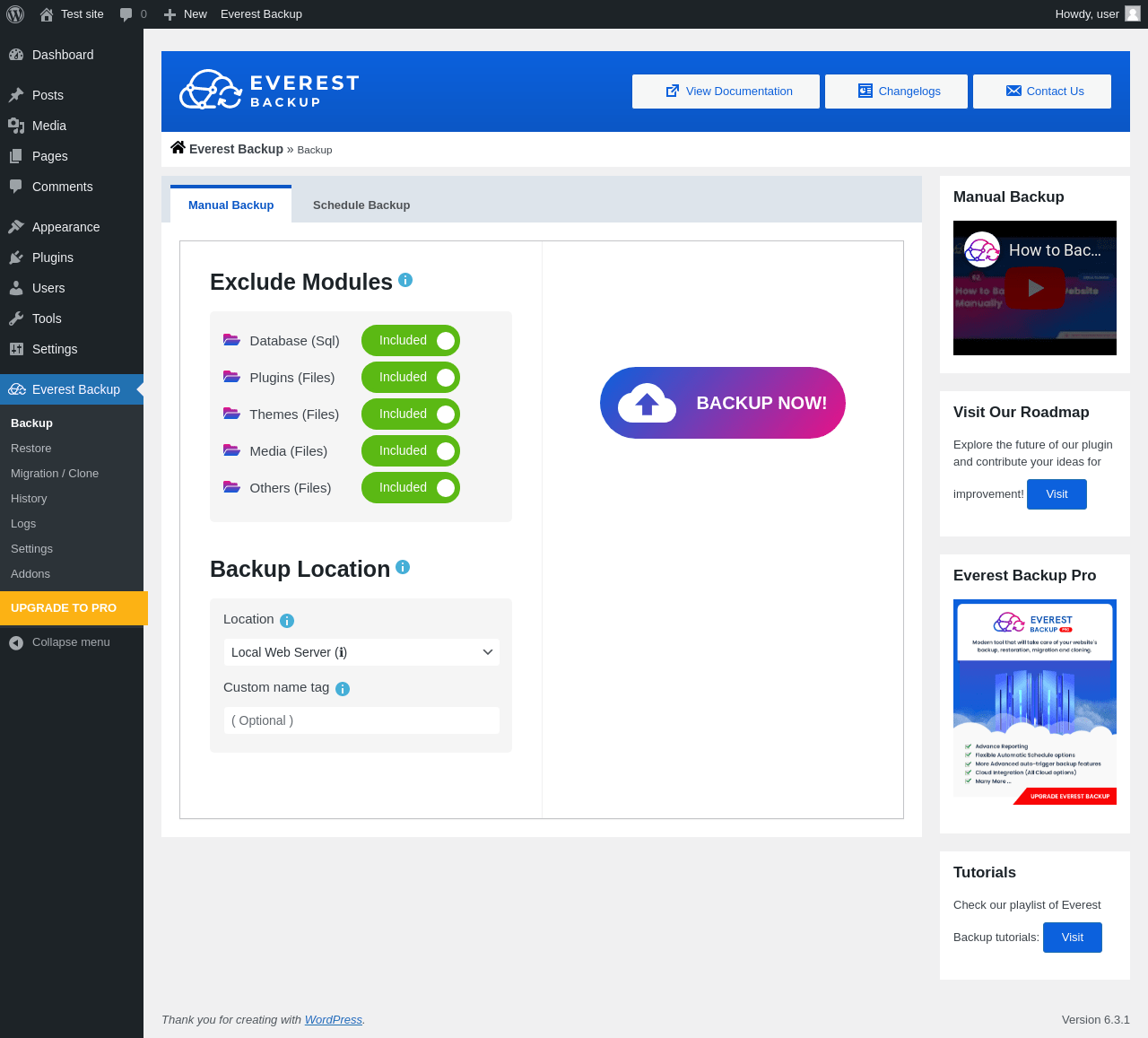Viewport: 1148px width, 1038px height.
Task: Toggle the Others (Files) Included switch
Action: click(x=411, y=488)
